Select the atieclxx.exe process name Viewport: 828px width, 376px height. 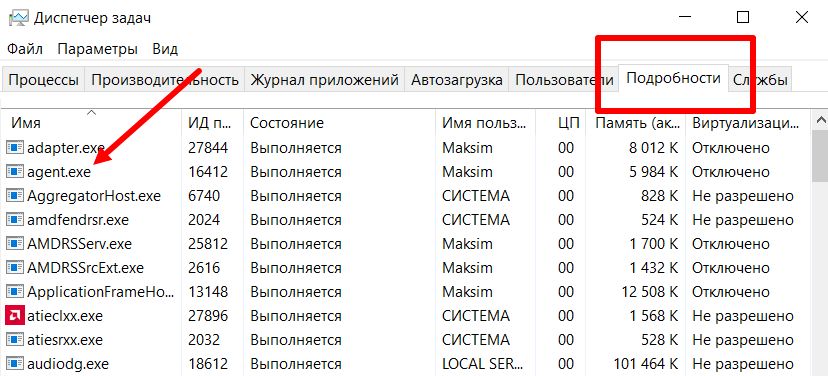coord(65,316)
